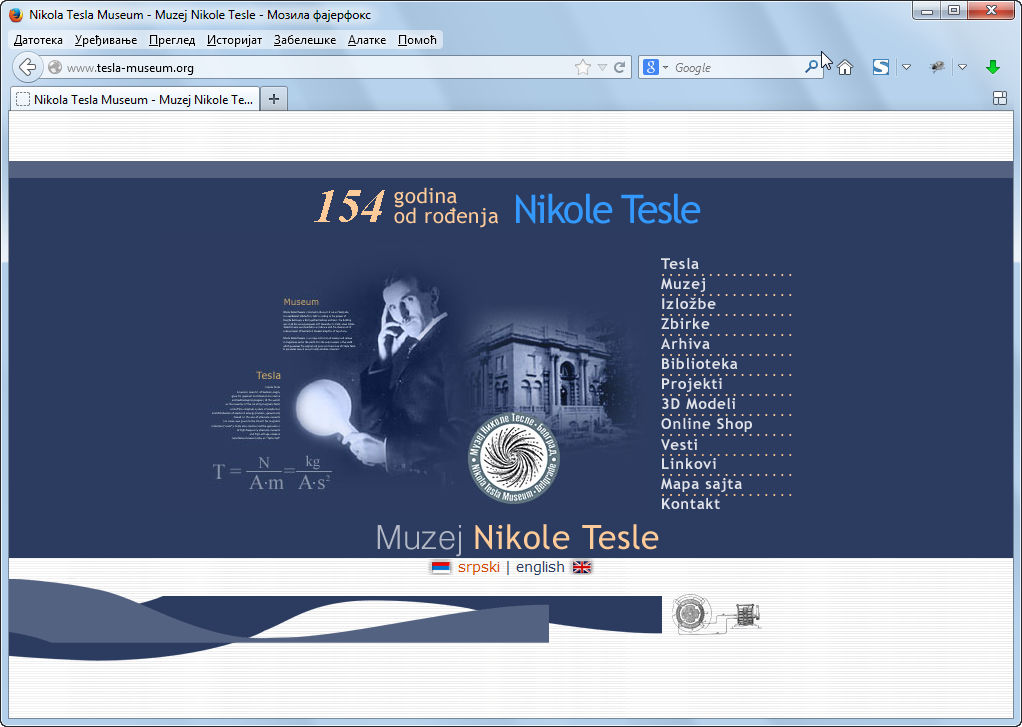This screenshot has height=727, width=1022.
Task: Expand the dropdown beside the bug icon
Action: coord(962,67)
